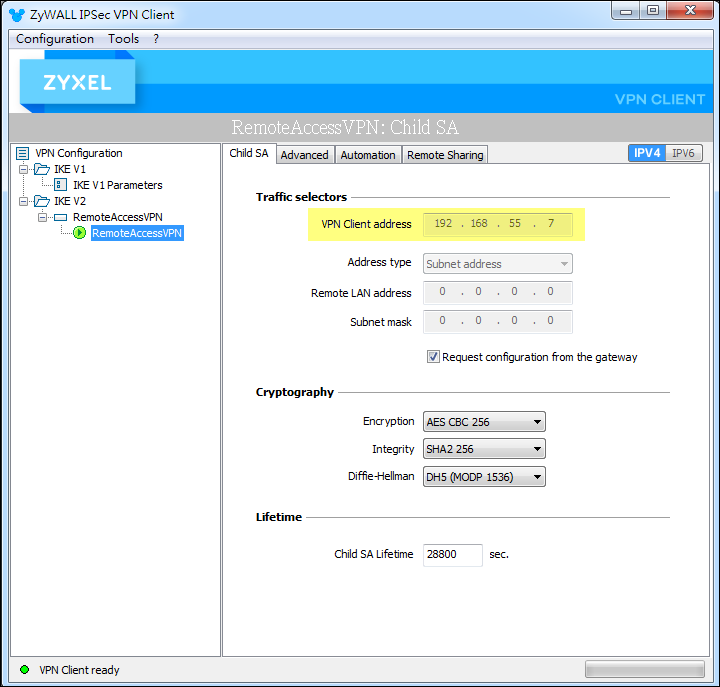The height and width of the screenshot is (687, 720).
Task: Click the IKE V2 folder icon
Action: coord(42,201)
